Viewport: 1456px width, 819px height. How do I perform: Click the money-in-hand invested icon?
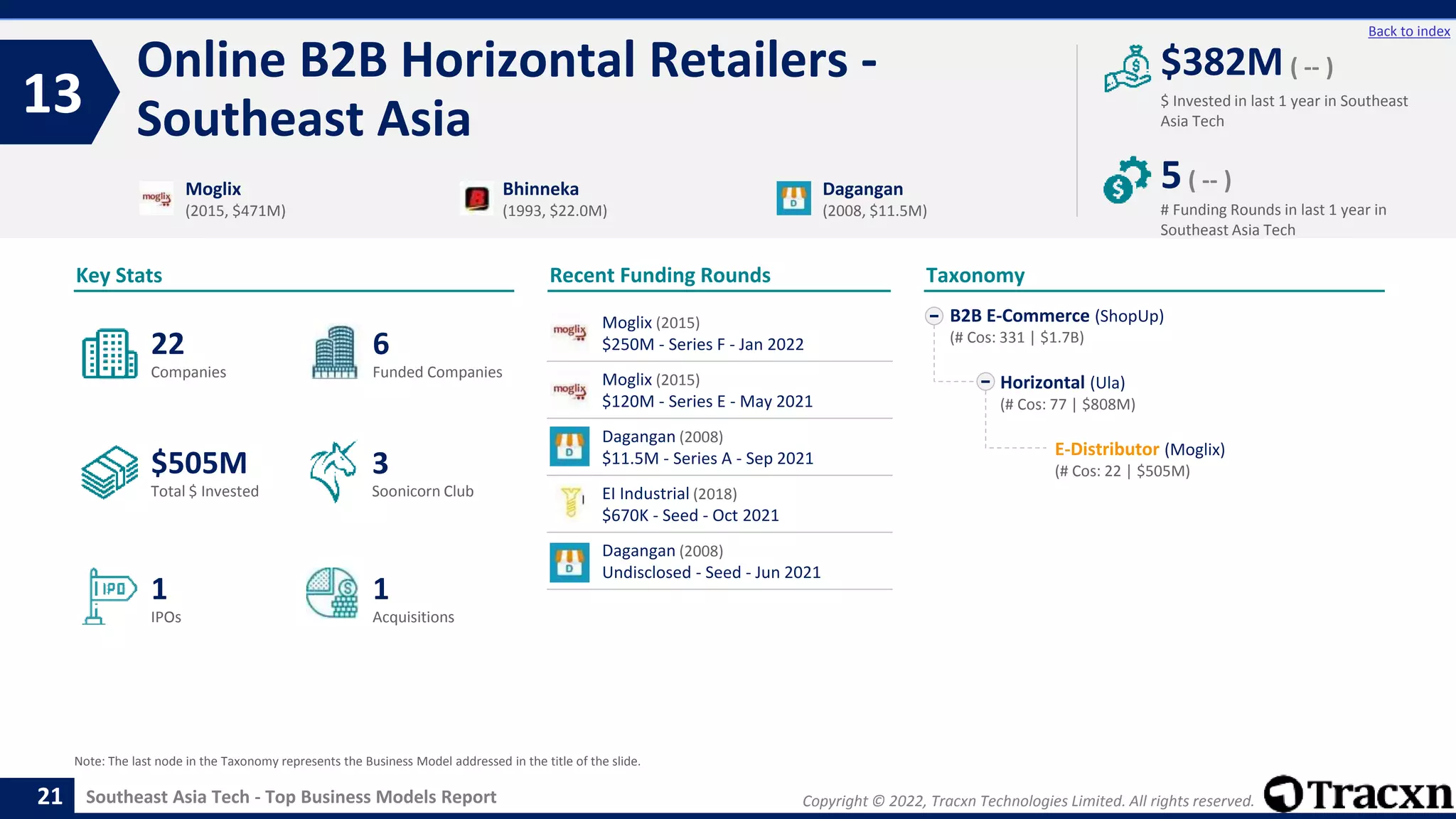coord(1127,68)
